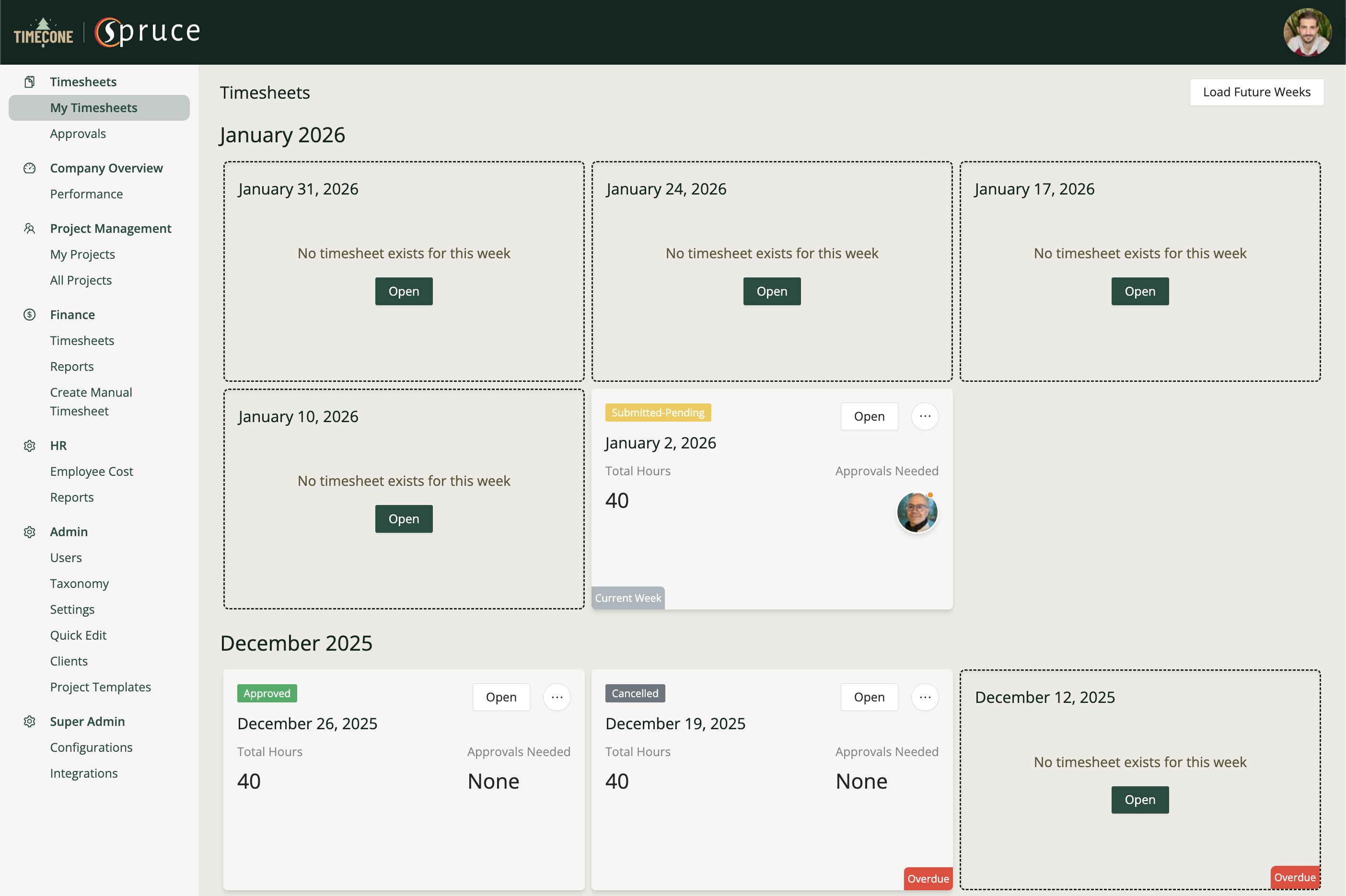Click the Overdue badge on December 19 card
The image size is (1346, 896).
[928, 878]
